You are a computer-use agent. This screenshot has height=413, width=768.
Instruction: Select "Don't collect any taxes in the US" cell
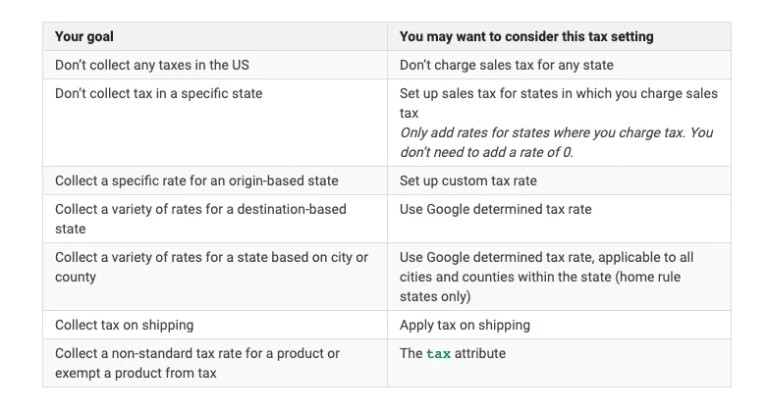point(152,65)
